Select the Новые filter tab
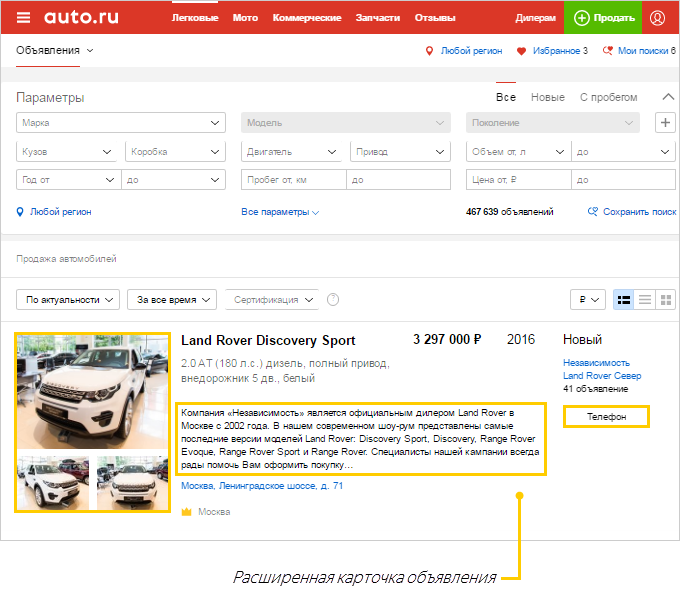680x597 pixels. coord(547,97)
